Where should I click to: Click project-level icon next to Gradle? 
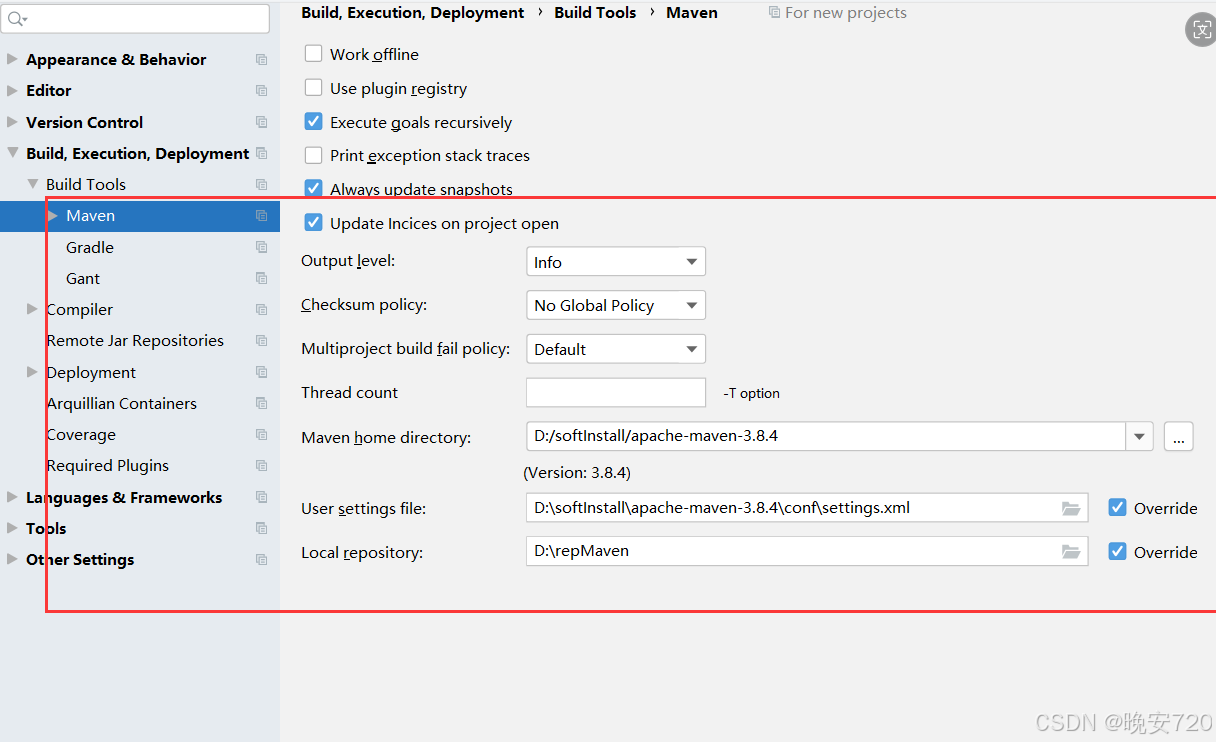(261, 247)
